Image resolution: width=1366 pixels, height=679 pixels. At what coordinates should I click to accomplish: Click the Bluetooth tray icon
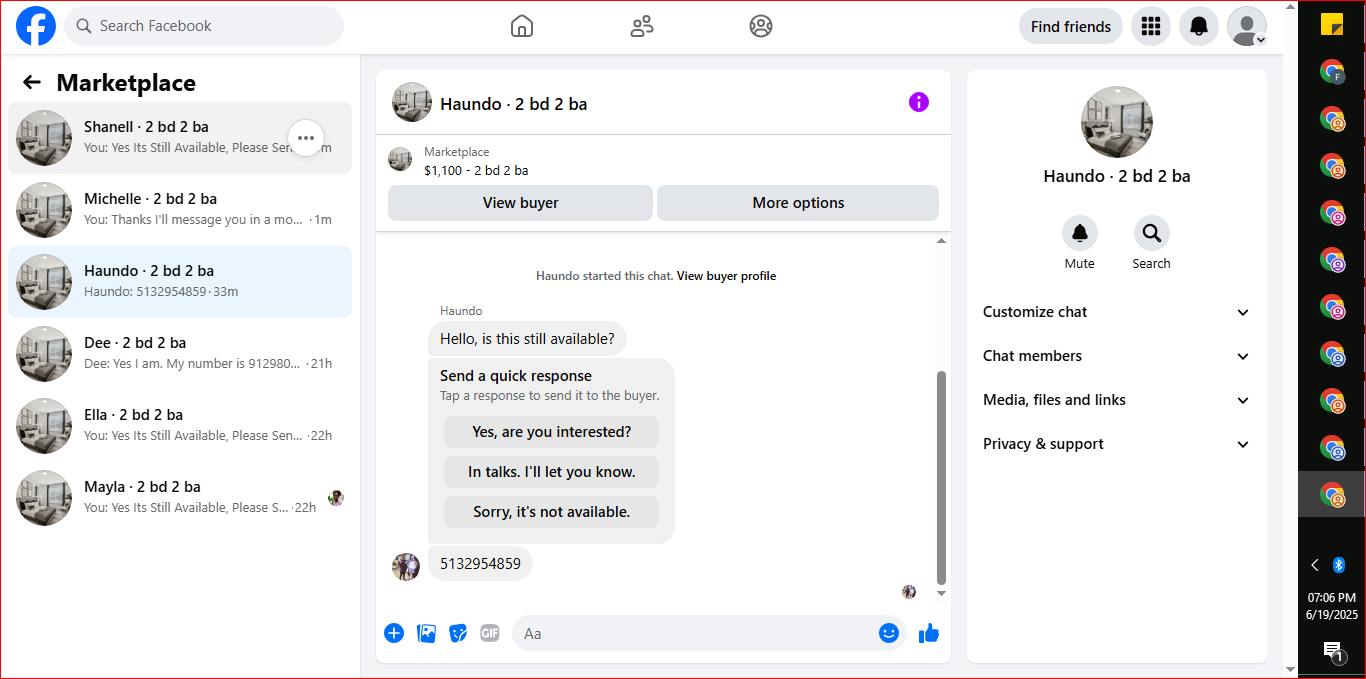(1339, 565)
